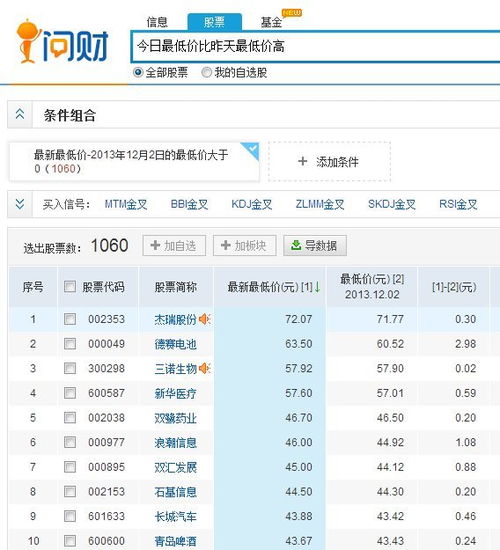Open stock link 德赛电池
This screenshot has width=500, height=550.
coord(175,344)
